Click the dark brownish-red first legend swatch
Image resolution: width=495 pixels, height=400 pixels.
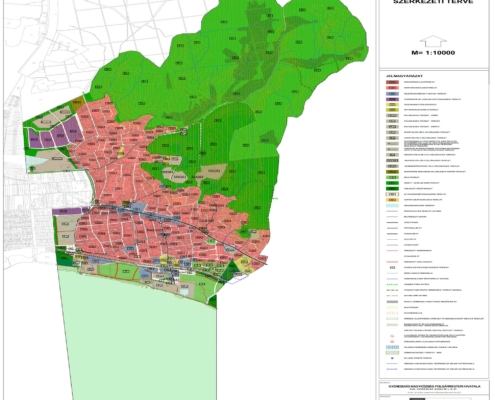coord(392,82)
